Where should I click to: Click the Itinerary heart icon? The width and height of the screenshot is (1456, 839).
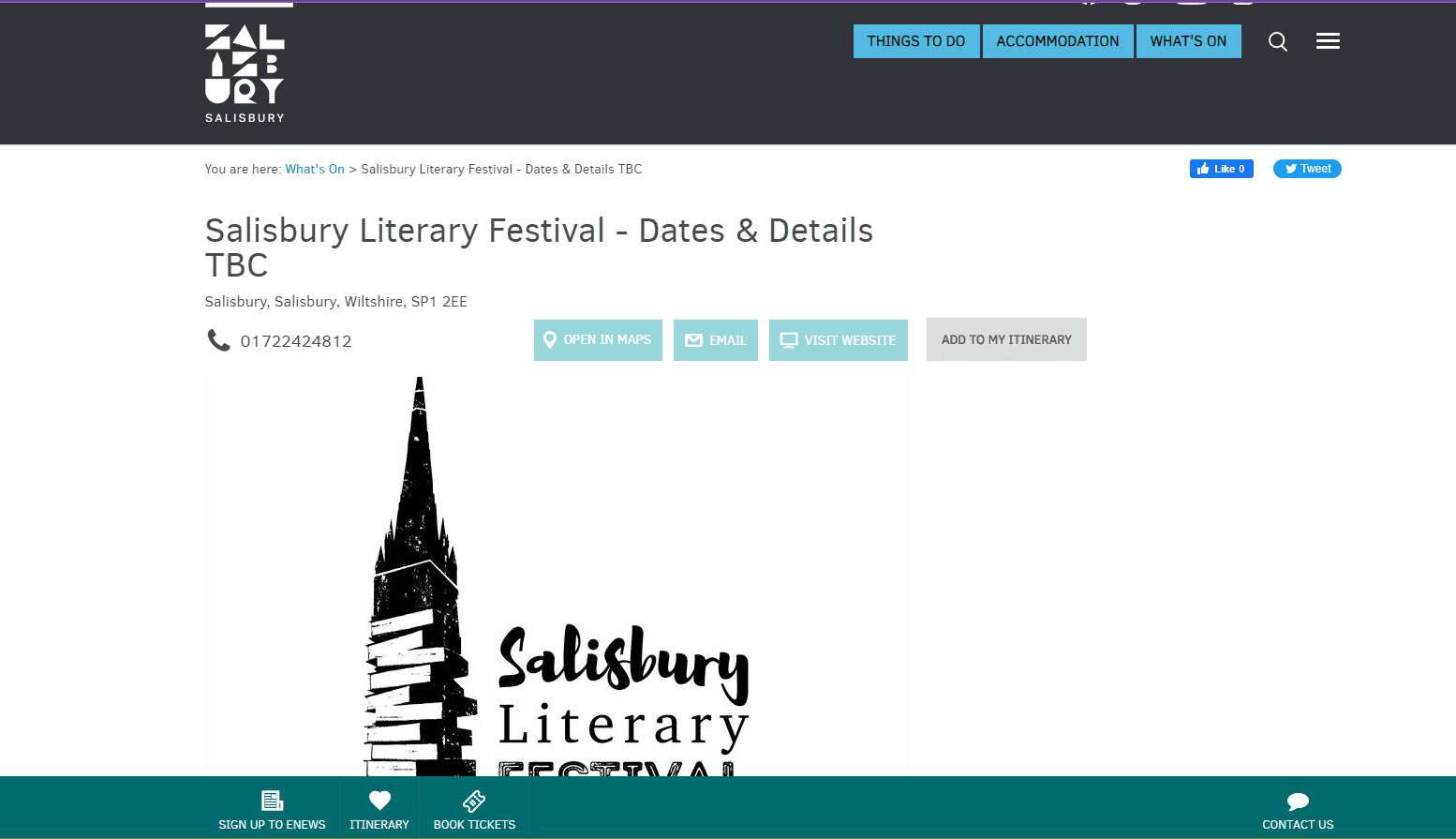(x=379, y=801)
